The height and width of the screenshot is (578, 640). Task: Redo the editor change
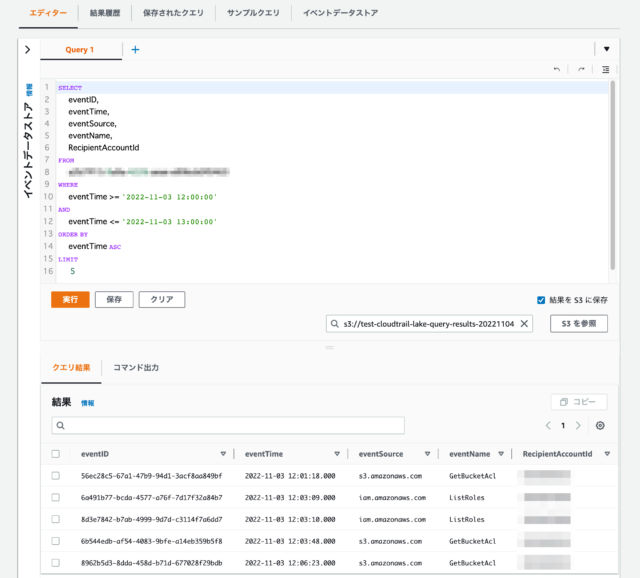(581, 69)
